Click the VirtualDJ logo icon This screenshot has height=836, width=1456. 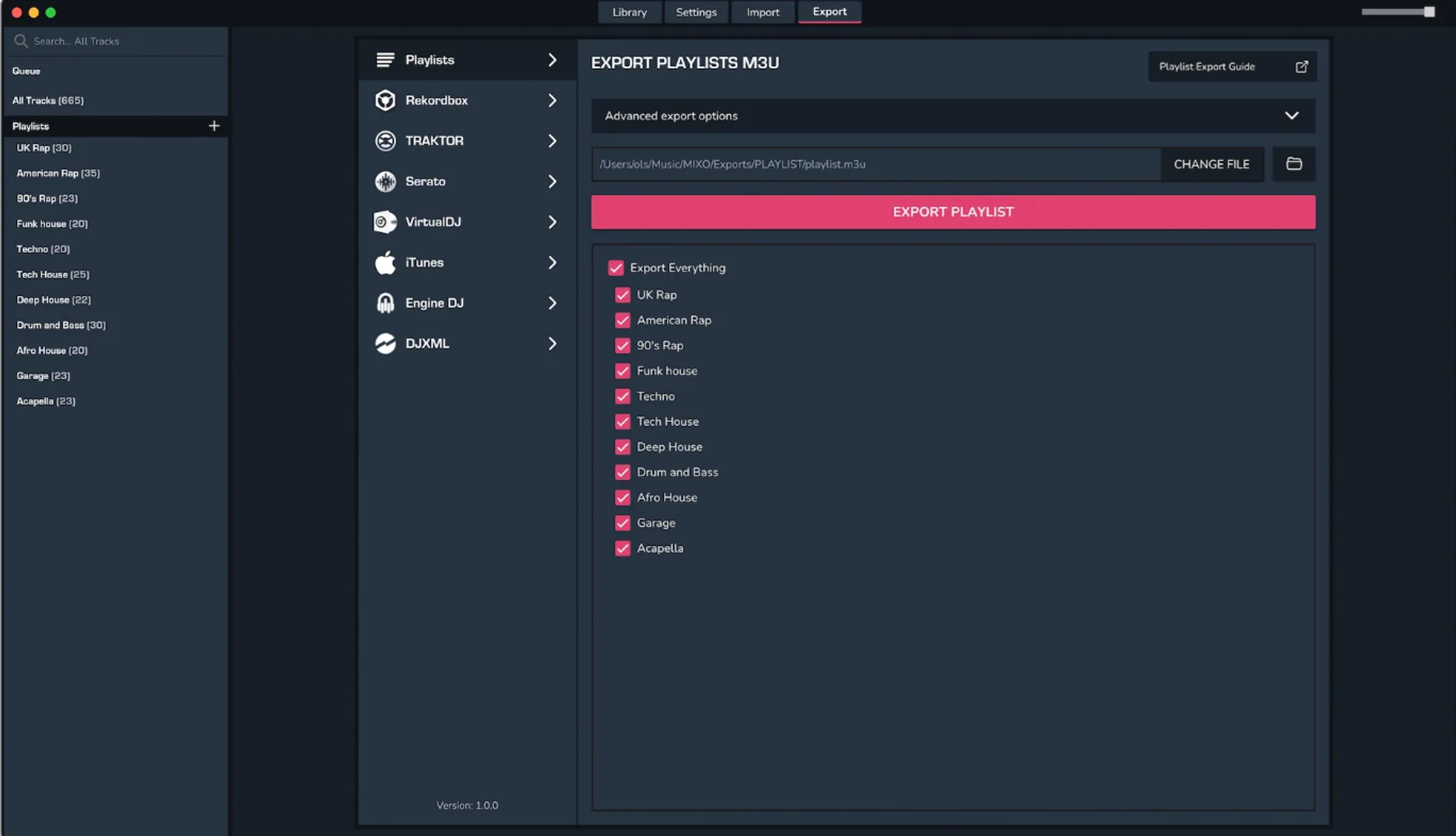tap(385, 222)
